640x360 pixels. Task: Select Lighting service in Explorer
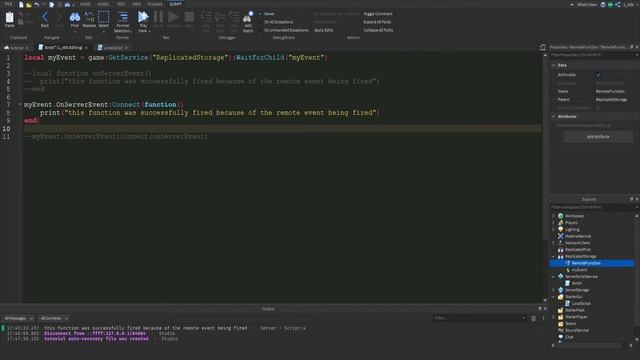(572, 229)
